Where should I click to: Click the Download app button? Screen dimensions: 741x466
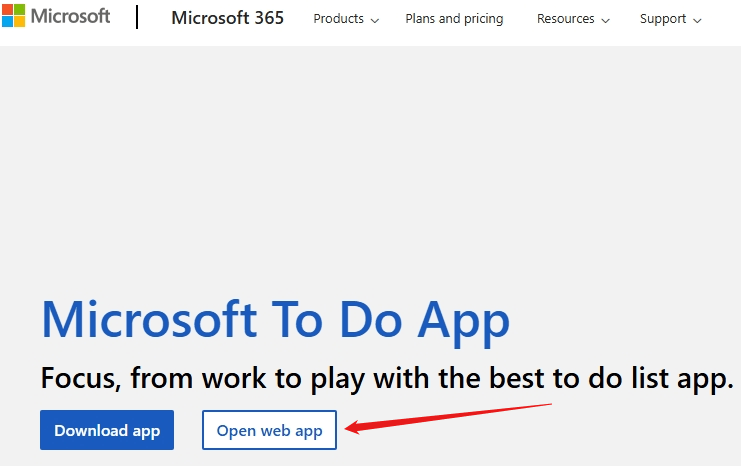click(107, 430)
